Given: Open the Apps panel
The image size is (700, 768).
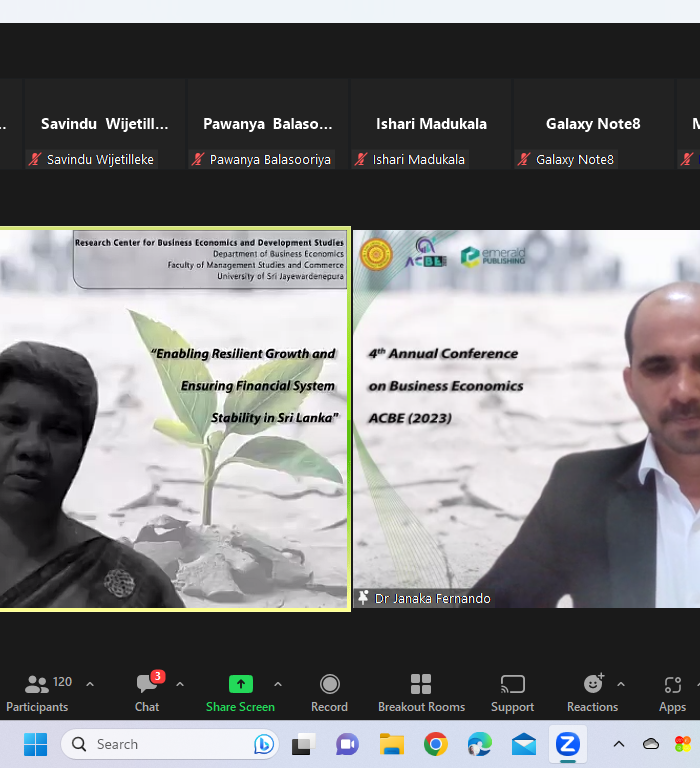Looking at the screenshot, I should coord(672,692).
